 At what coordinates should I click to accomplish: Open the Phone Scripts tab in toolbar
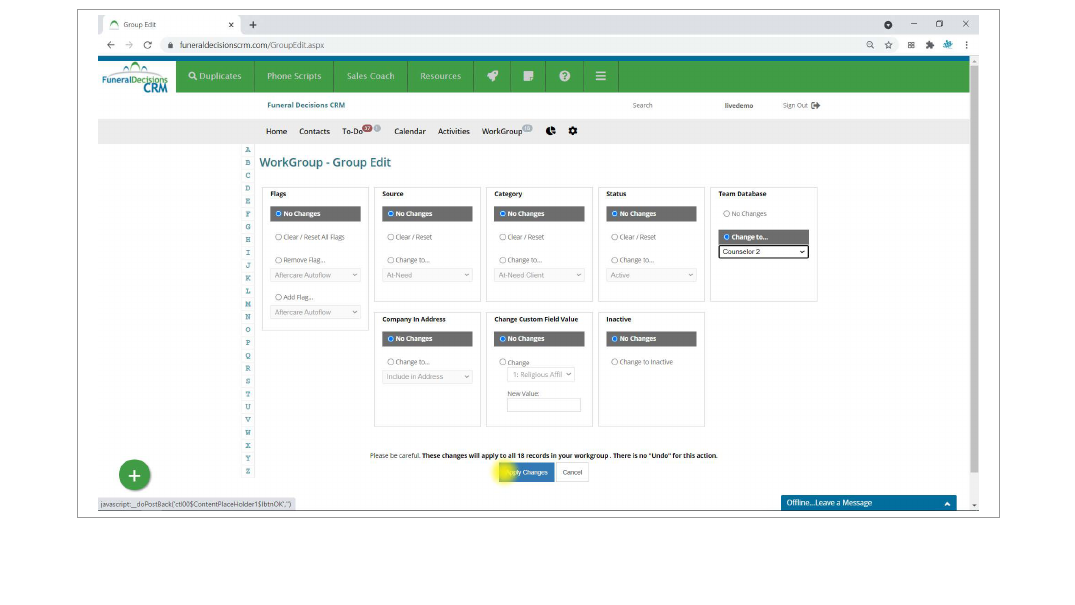coord(294,76)
